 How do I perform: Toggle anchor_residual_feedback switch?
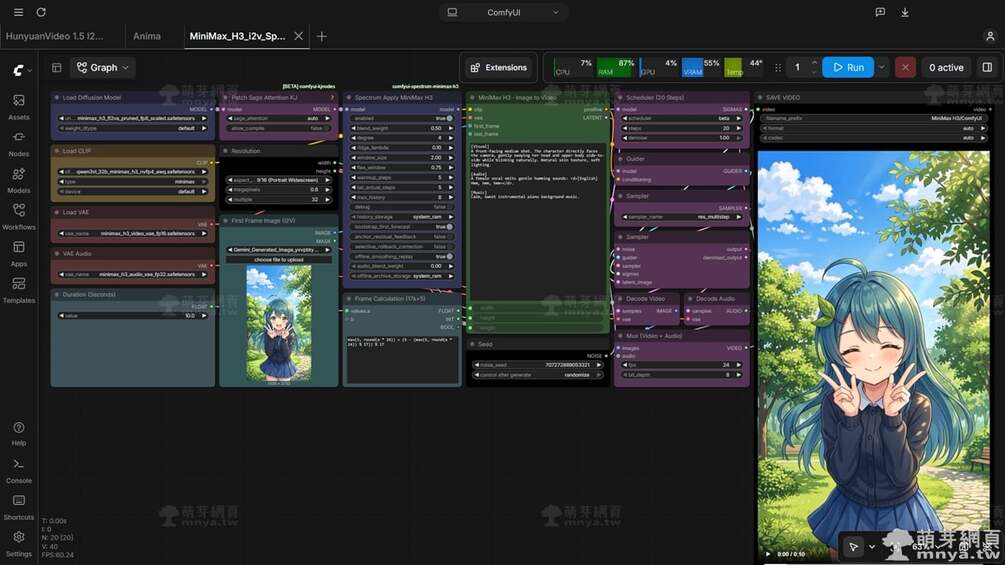449,236
